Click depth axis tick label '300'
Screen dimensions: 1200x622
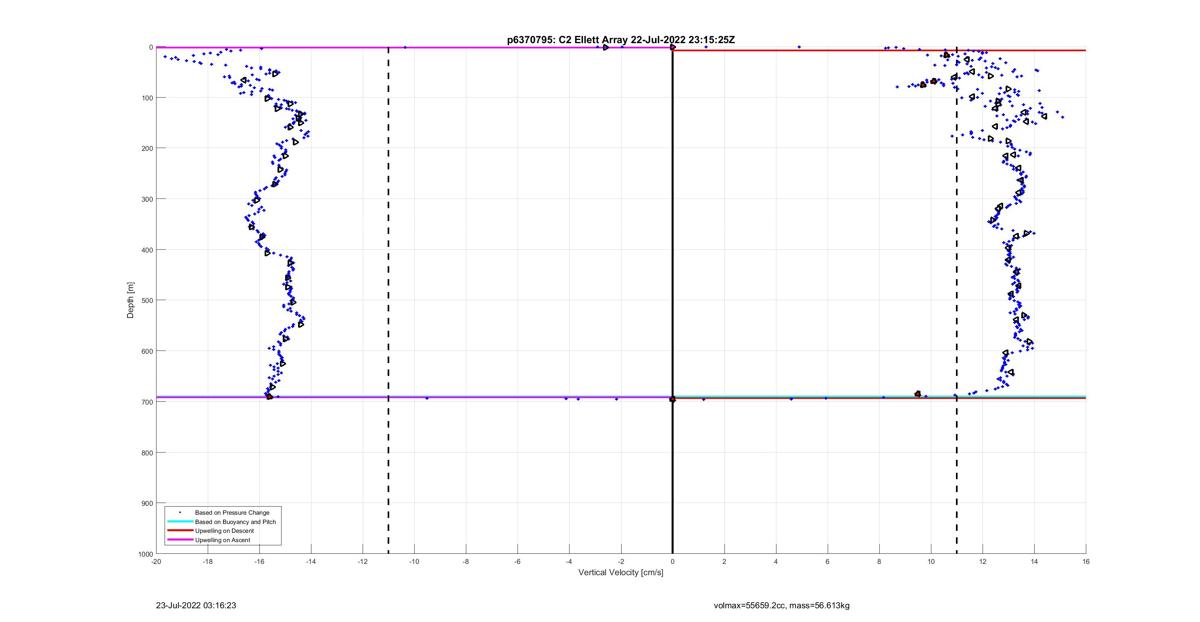click(146, 199)
